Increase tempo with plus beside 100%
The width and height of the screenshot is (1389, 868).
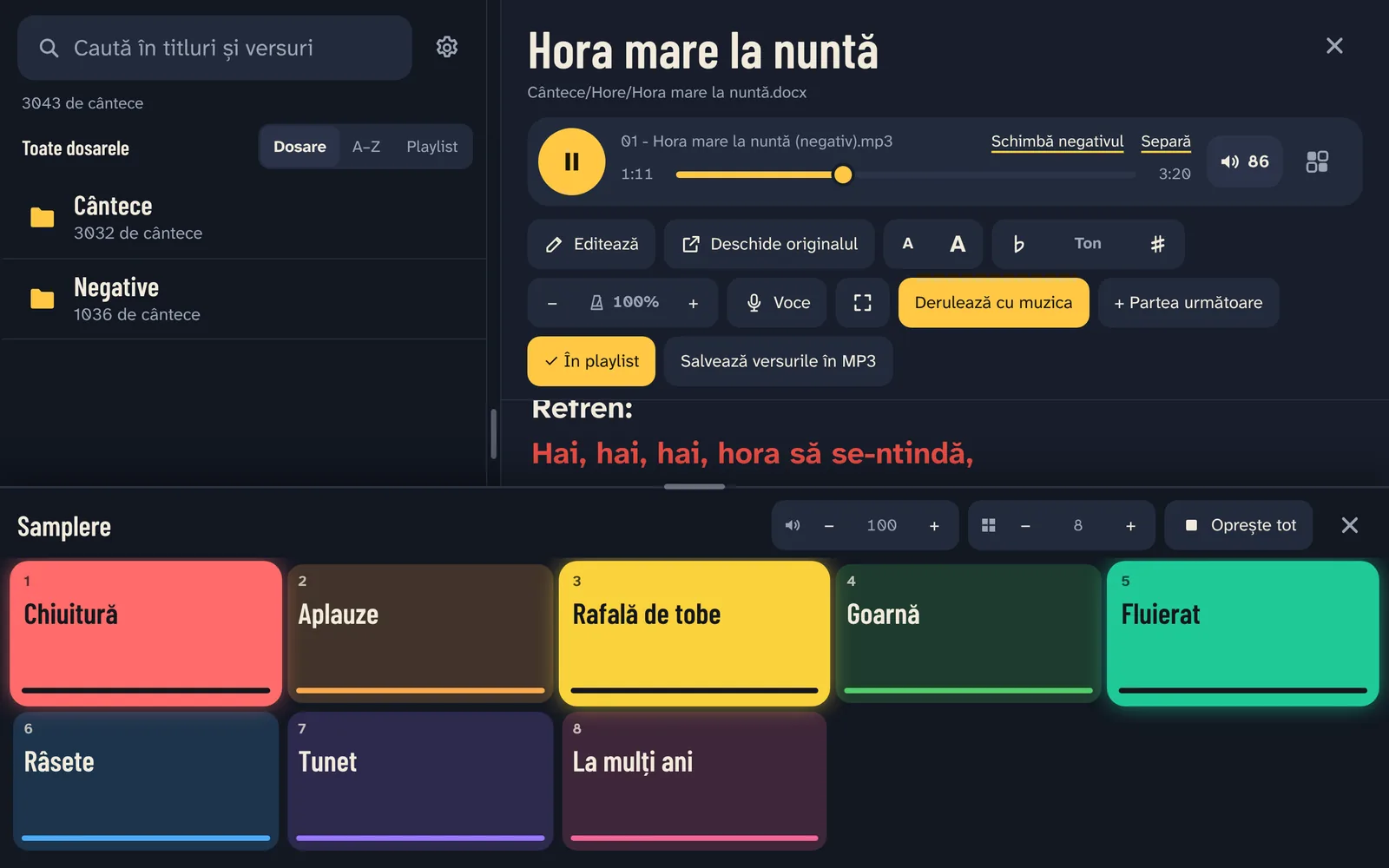pyautogui.click(x=694, y=303)
